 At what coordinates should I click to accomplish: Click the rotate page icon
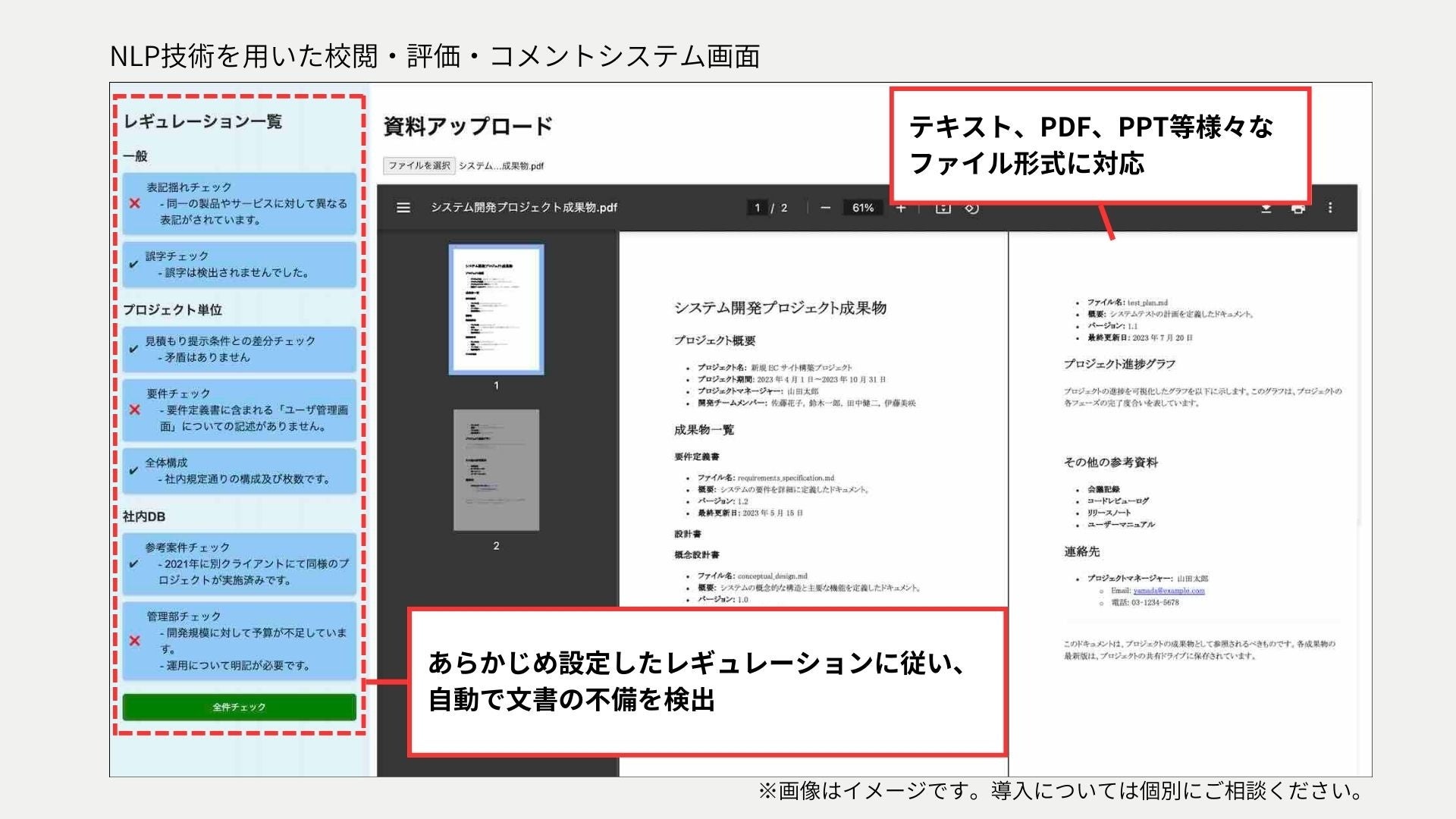[x=971, y=209]
